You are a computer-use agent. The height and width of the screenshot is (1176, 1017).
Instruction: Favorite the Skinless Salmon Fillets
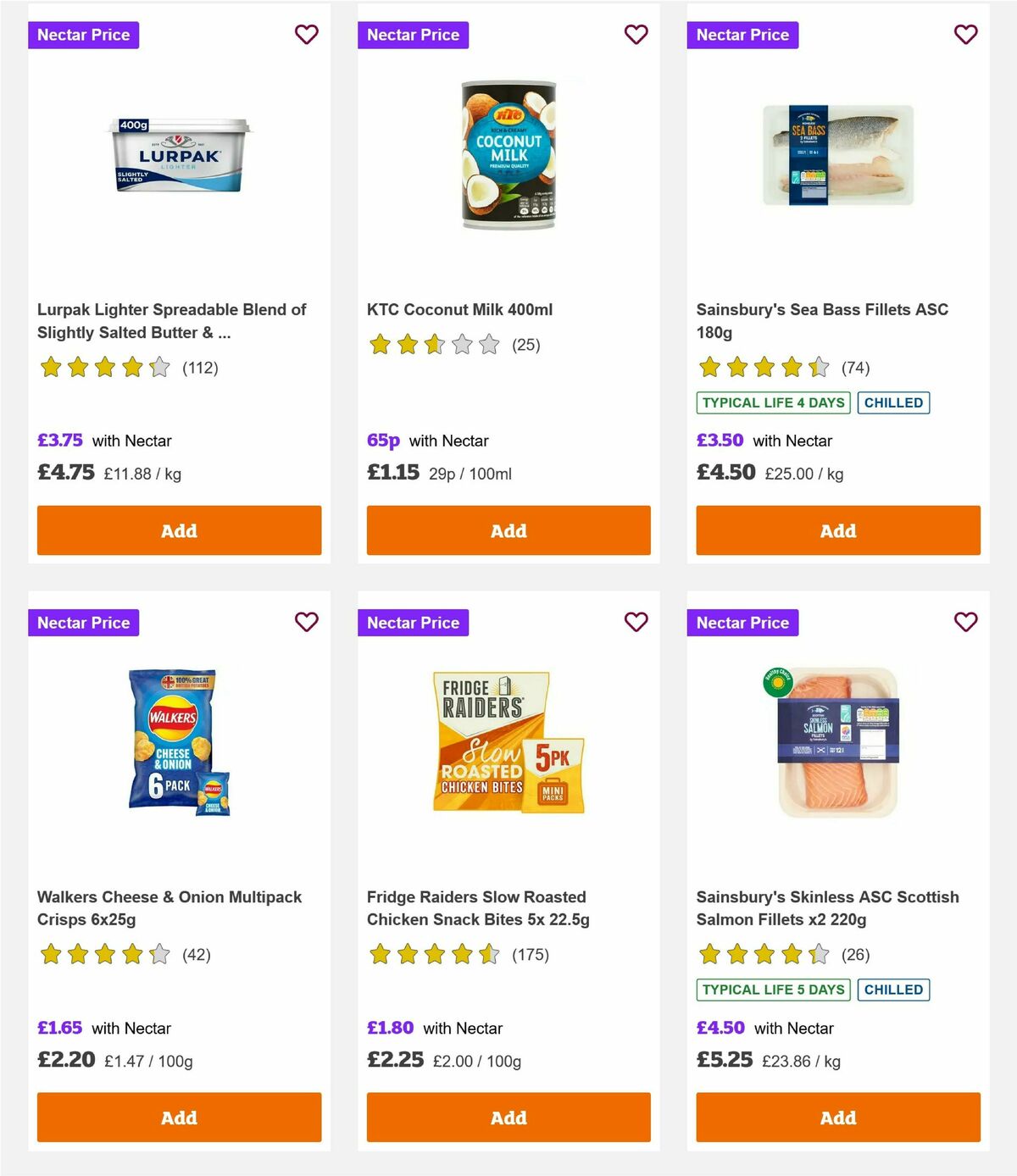[x=965, y=622]
